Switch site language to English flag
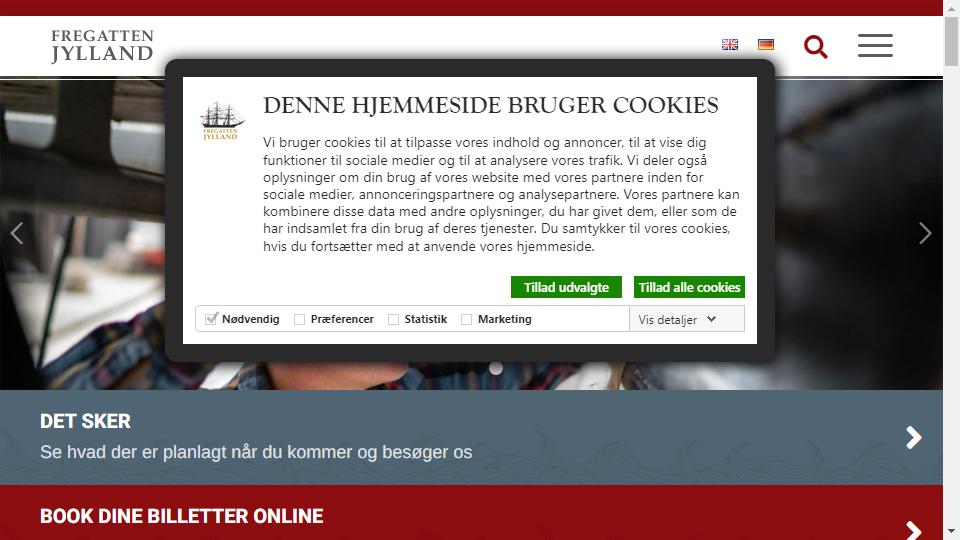 729,45
